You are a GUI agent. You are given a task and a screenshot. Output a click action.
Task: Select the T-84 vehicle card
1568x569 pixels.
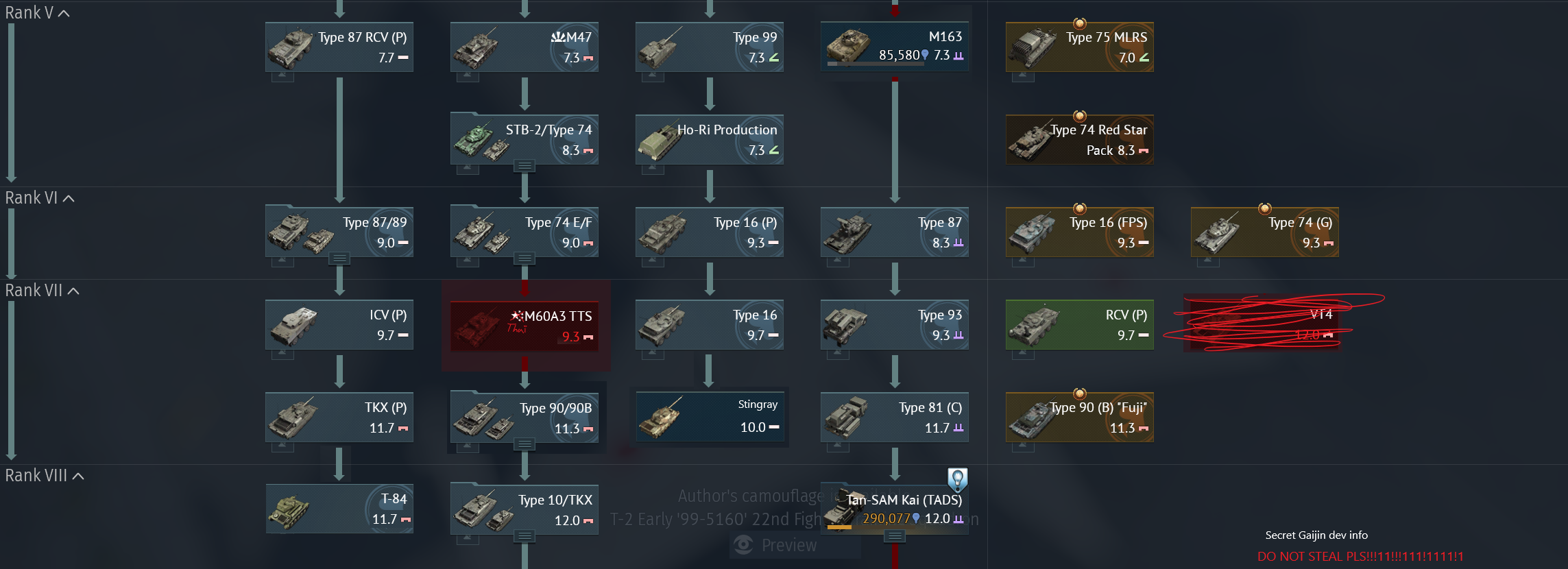(x=339, y=509)
